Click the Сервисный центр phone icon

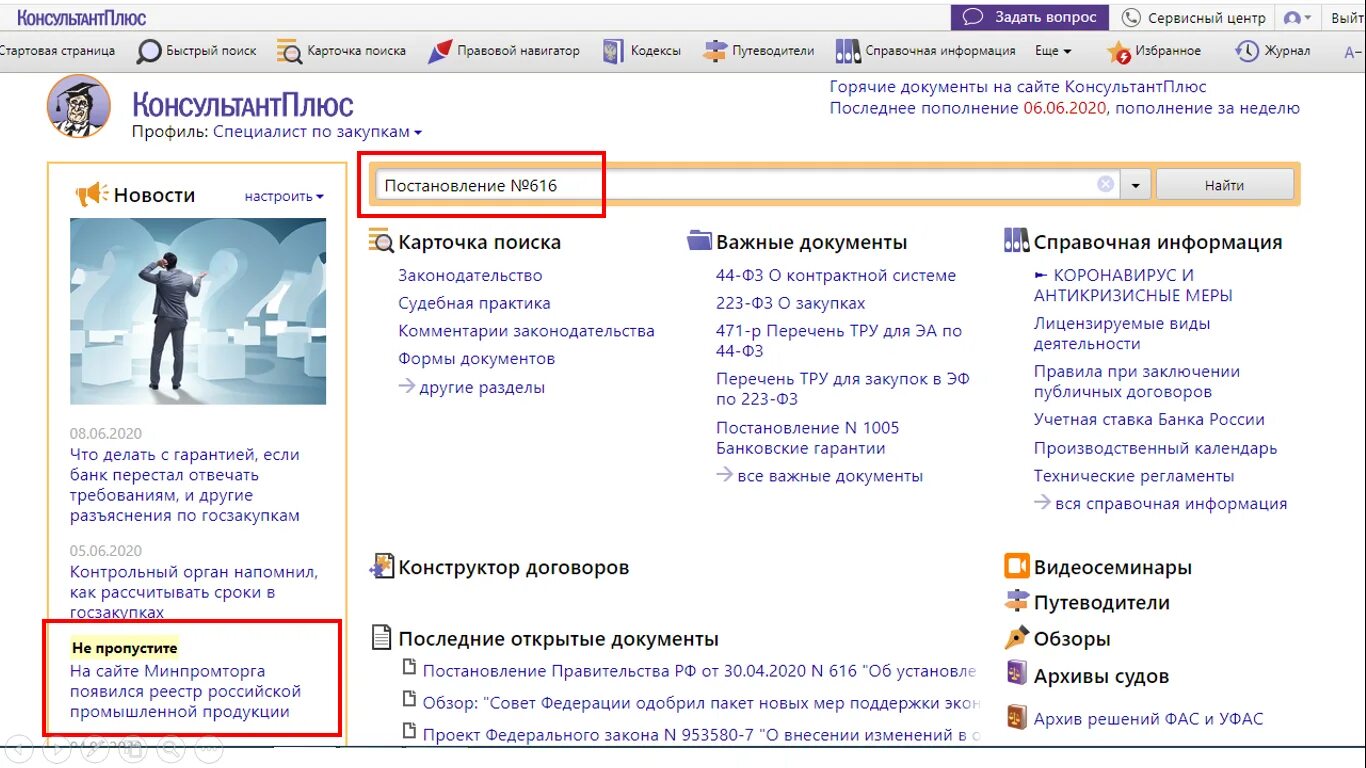coord(1131,17)
